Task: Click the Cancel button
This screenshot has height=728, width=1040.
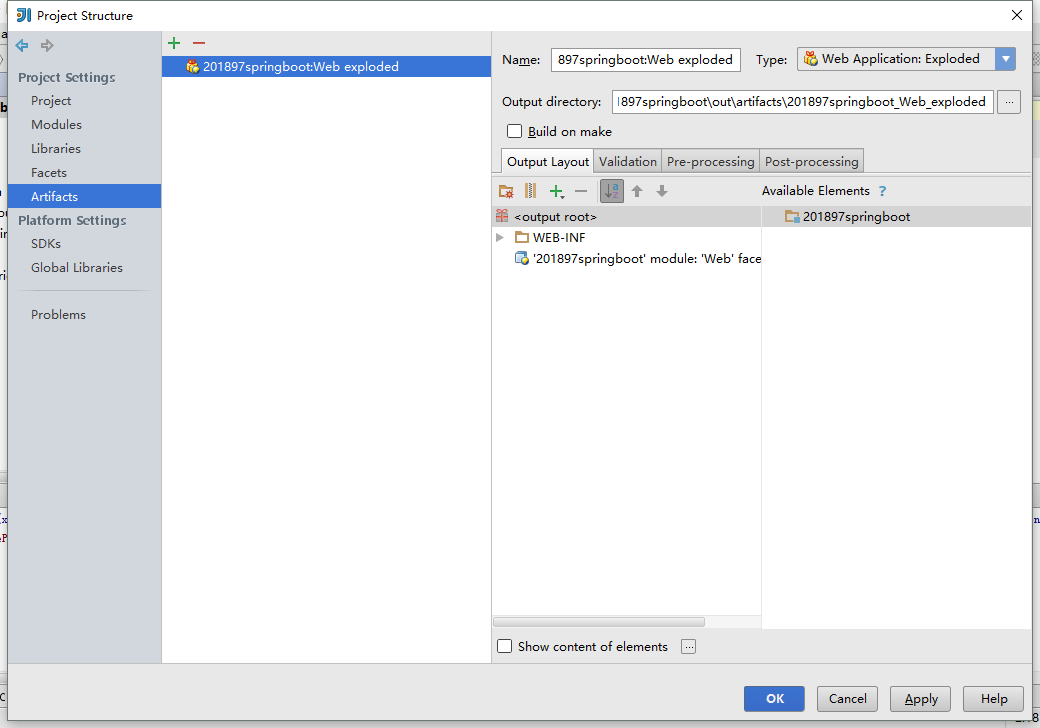Action: coord(847,698)
